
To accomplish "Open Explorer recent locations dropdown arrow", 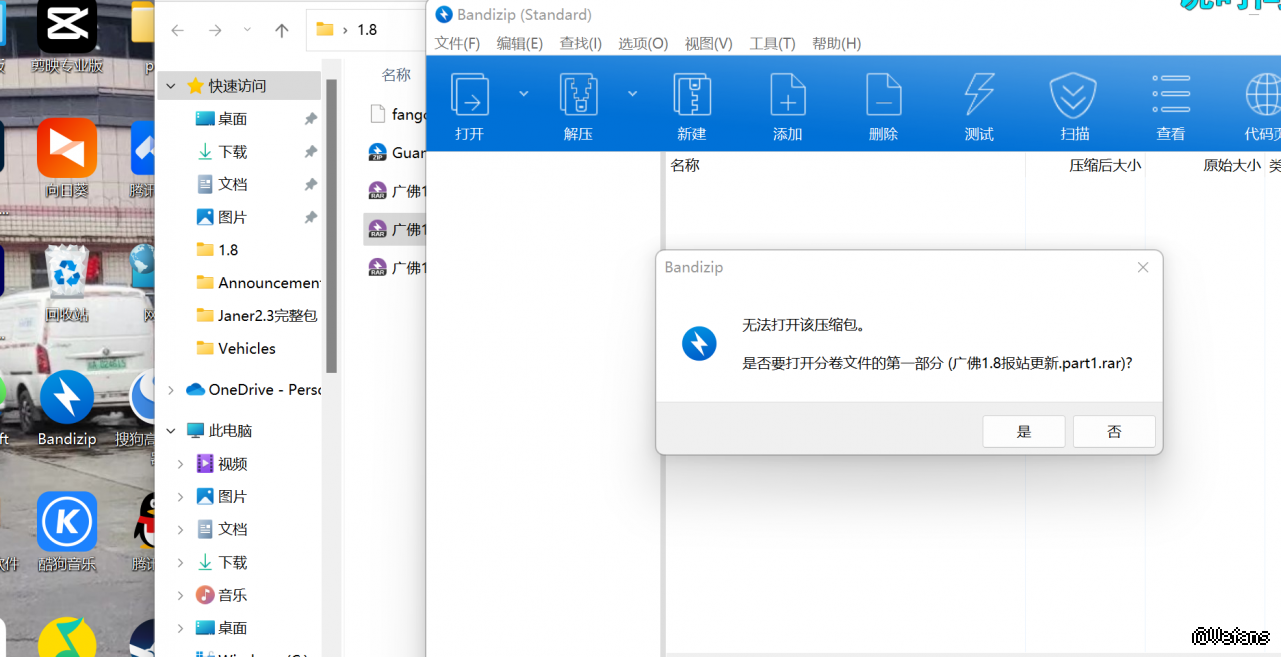I will (x=248, y=30).
